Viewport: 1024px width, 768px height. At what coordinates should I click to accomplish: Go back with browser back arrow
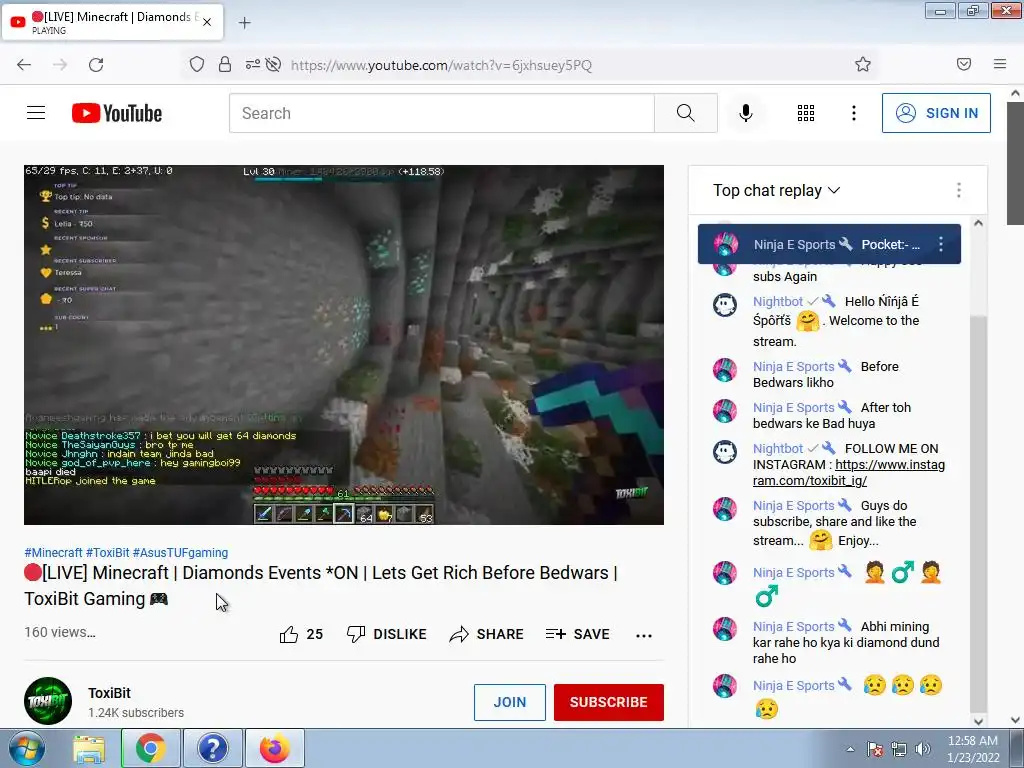pyautogui.click(x=24, y=65)
